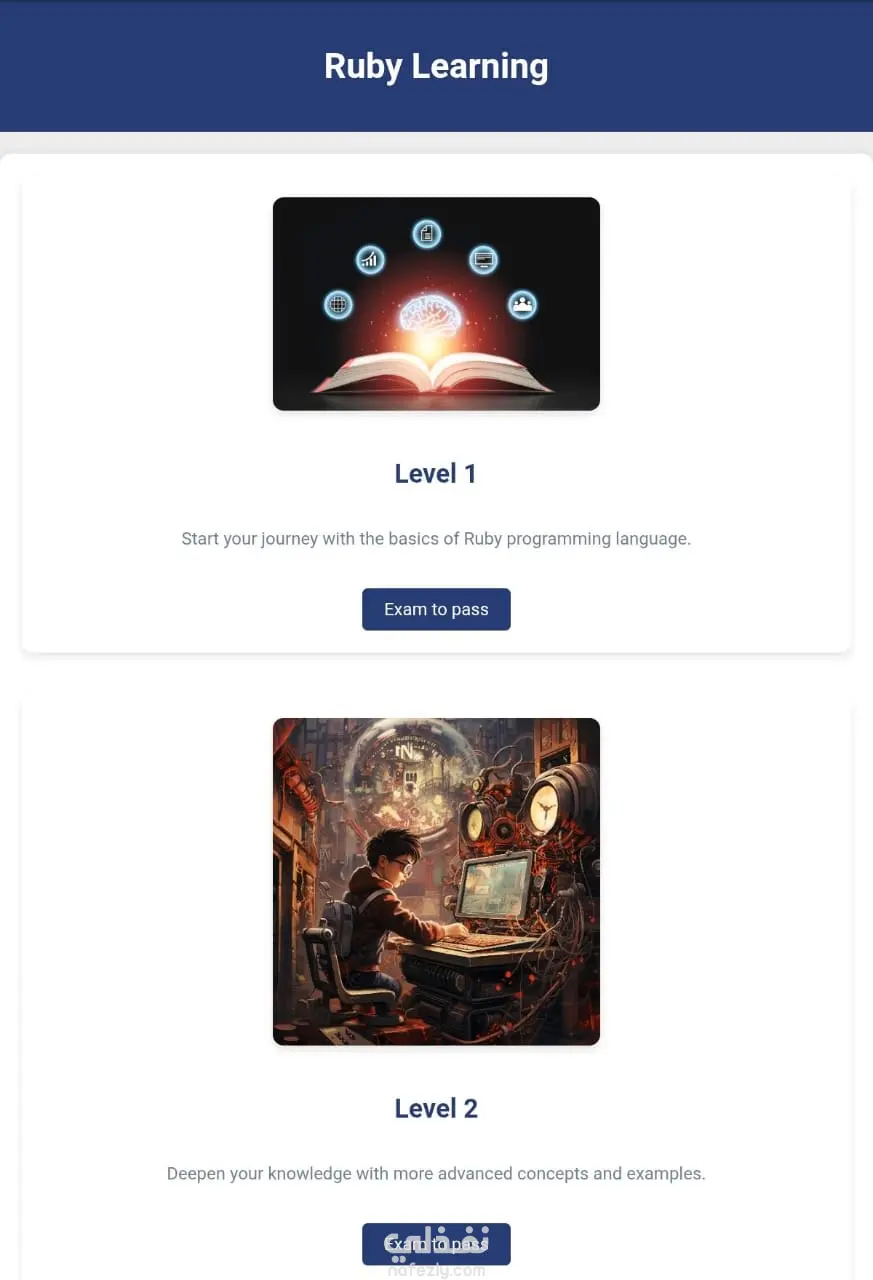Click the round gauge dial in Level 2 image
Viewport: 873px width, 1280px height.
[x=543, y=806]
